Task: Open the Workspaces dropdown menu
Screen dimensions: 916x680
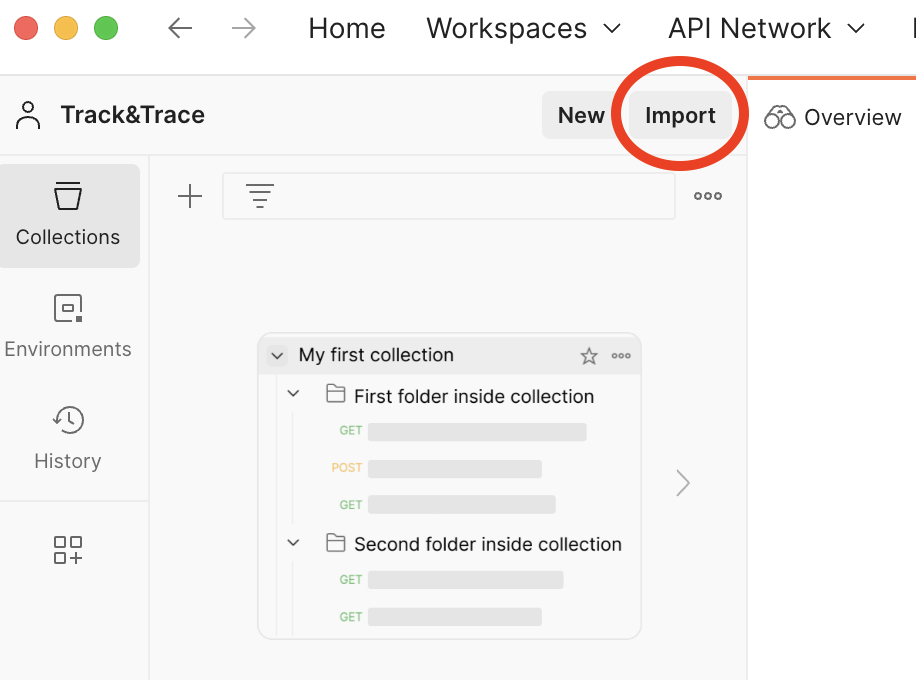Action: (x=523, y=28)
